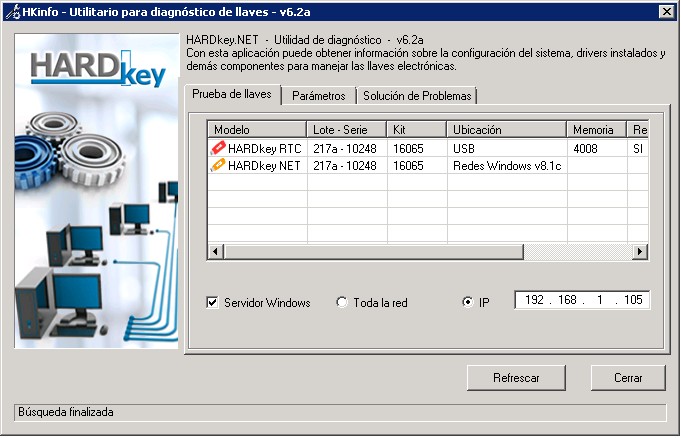681x438 pixels.
Task: Select the IP radio option
Action: (467, 302)
